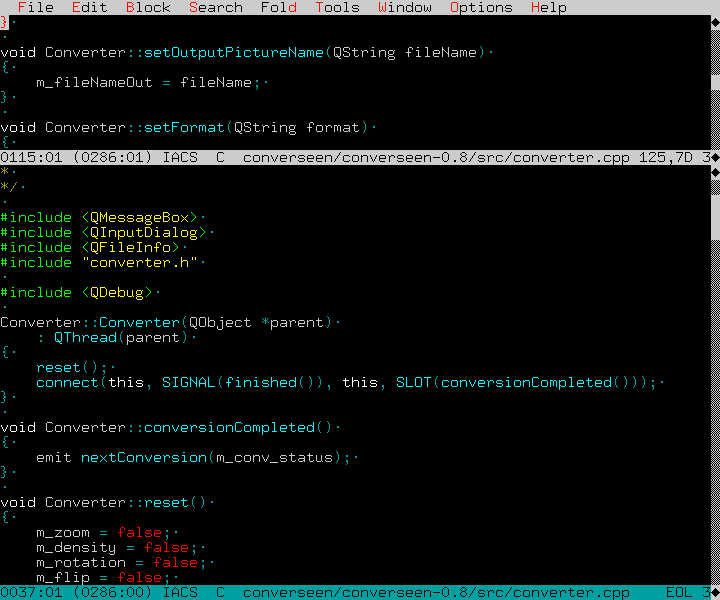720x600 pixels.
Task: Click the Converter::Converter constructor line
Action: 166,322
